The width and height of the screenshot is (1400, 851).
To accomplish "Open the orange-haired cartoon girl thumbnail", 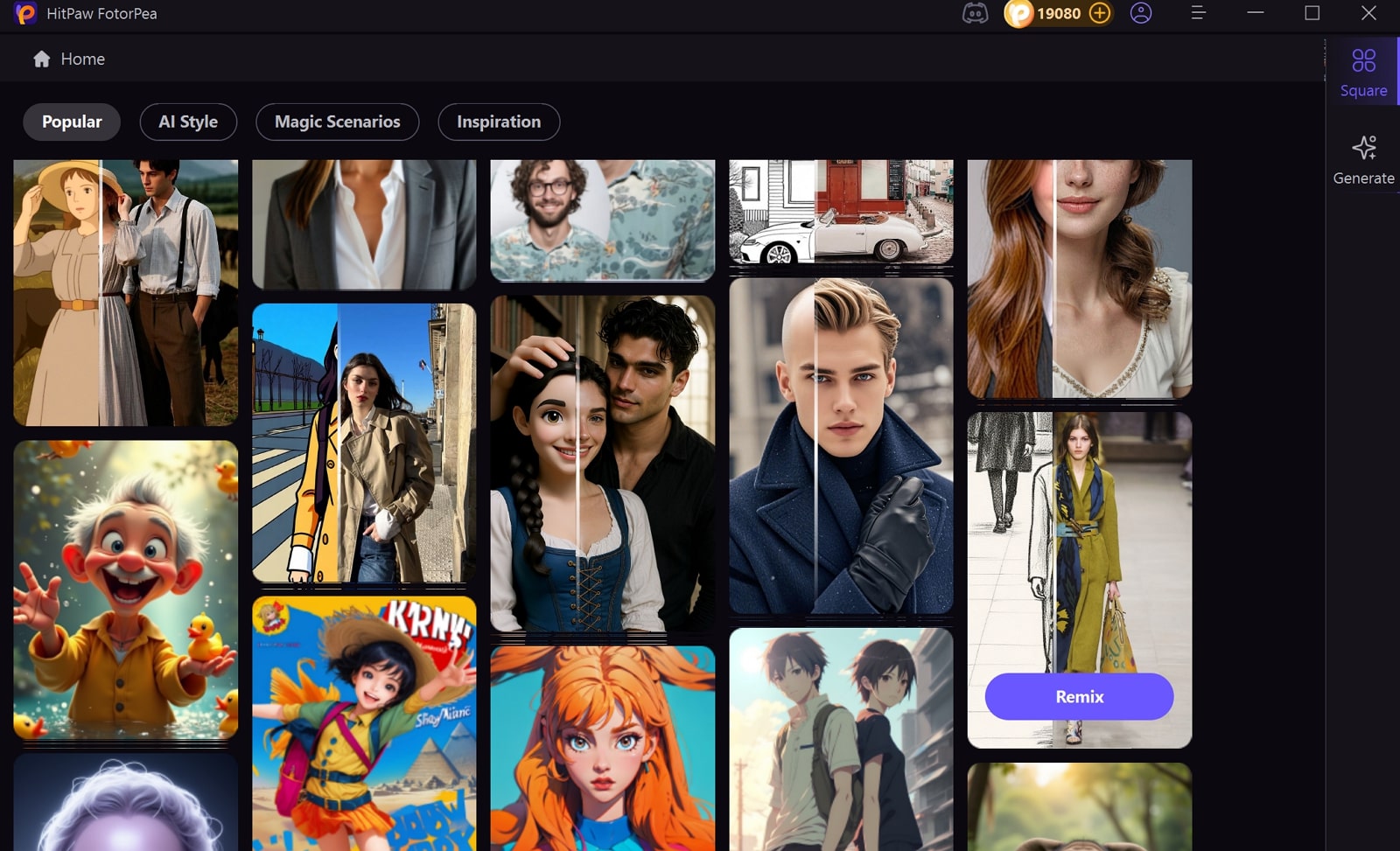I will coord(603,748).
